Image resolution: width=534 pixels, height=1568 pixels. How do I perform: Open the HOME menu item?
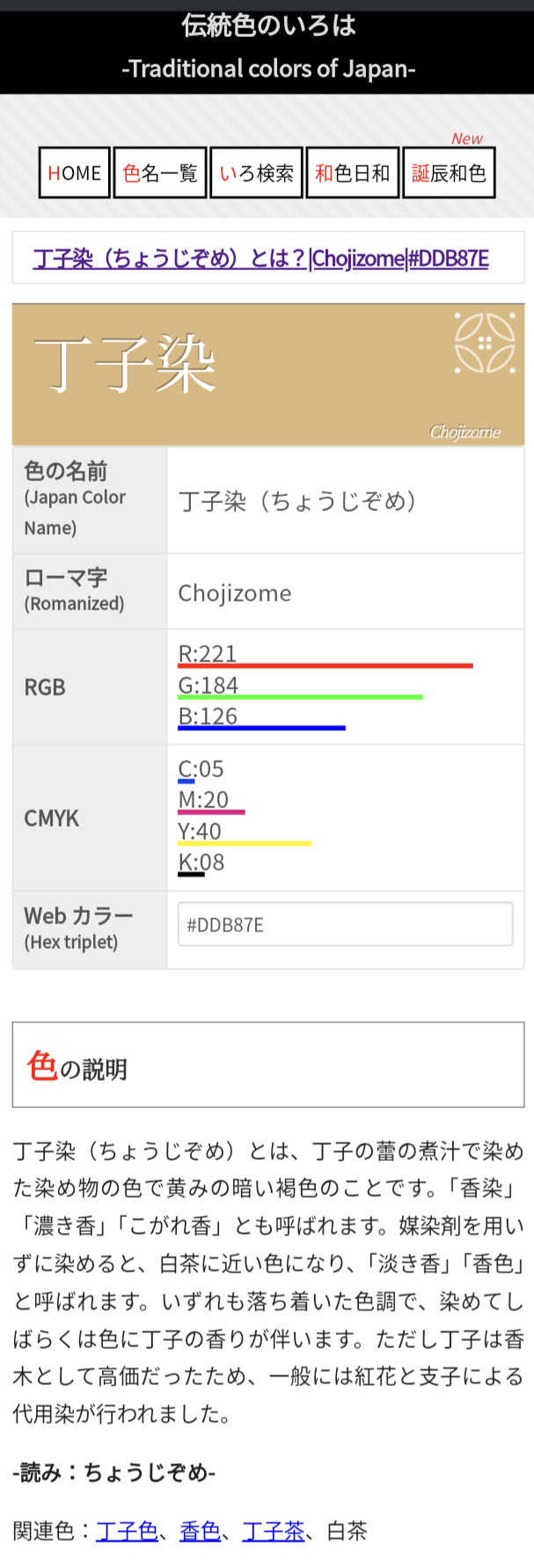click(75, 173)
